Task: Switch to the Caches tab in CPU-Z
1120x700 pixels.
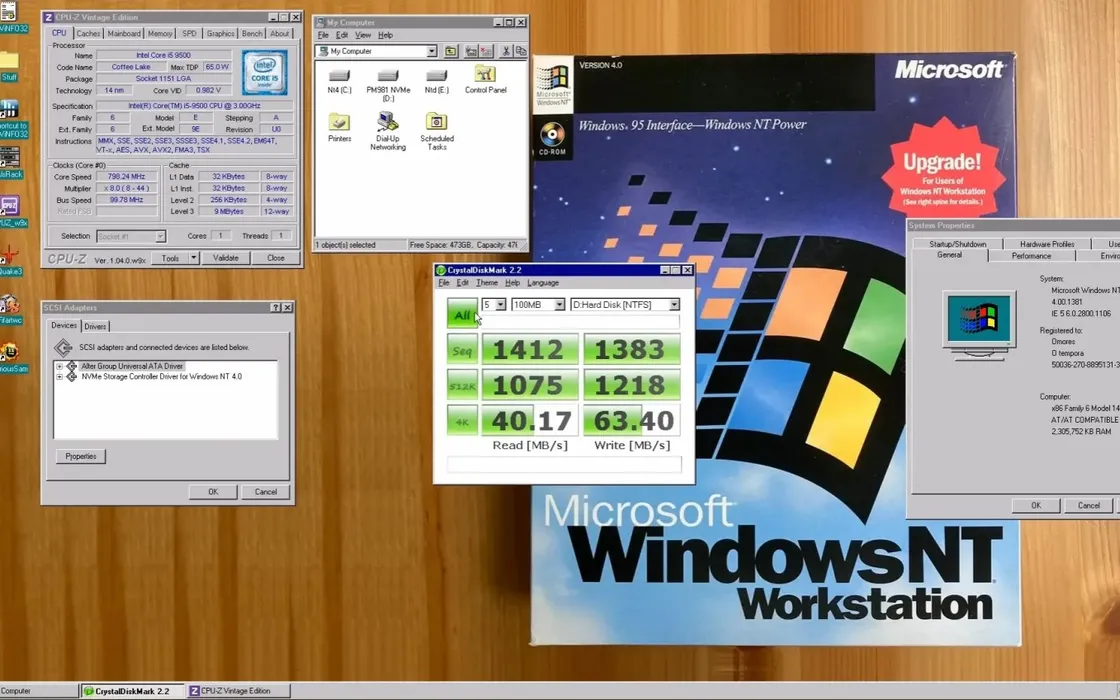Action: tap(89, 32)
